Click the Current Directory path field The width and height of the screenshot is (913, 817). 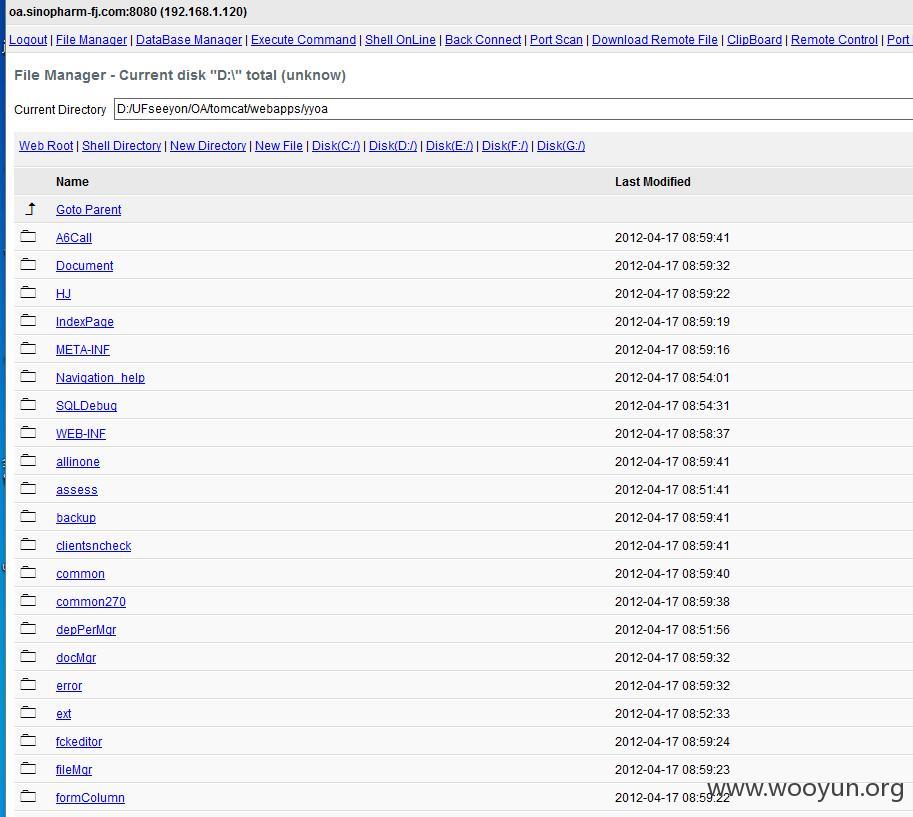(514, 109)
